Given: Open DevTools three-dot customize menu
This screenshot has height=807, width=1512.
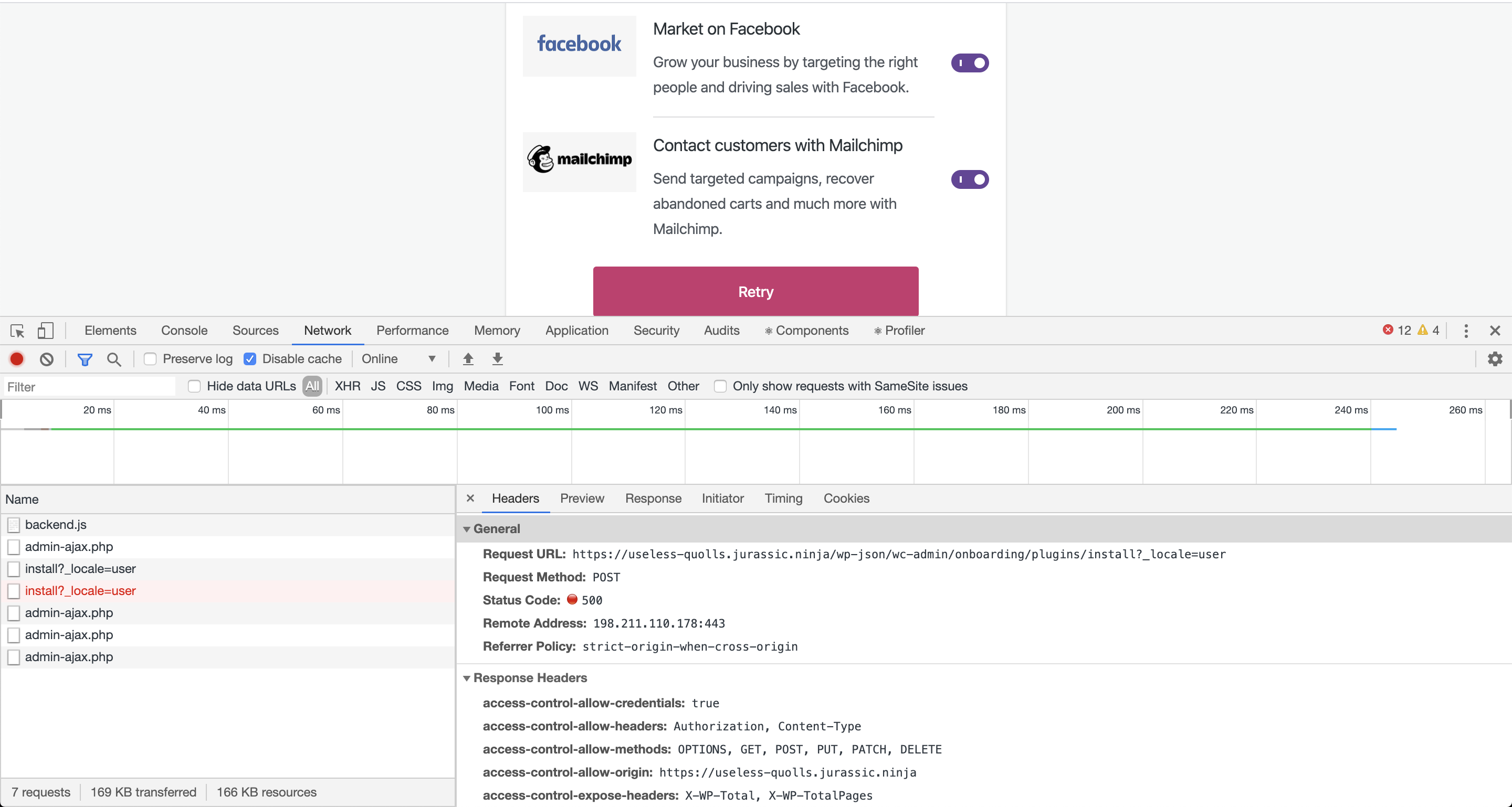Looking at the screenshot, I should (x=1466, y=331).
